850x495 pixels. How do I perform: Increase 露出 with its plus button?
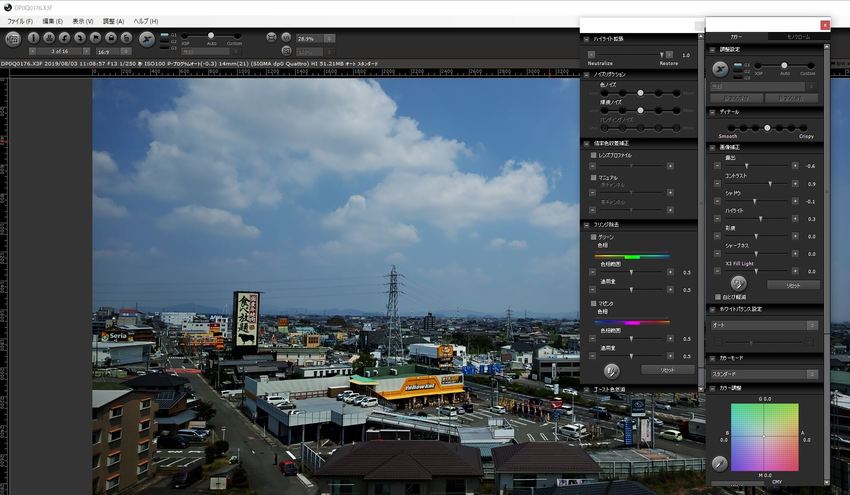tap(795, 166)
